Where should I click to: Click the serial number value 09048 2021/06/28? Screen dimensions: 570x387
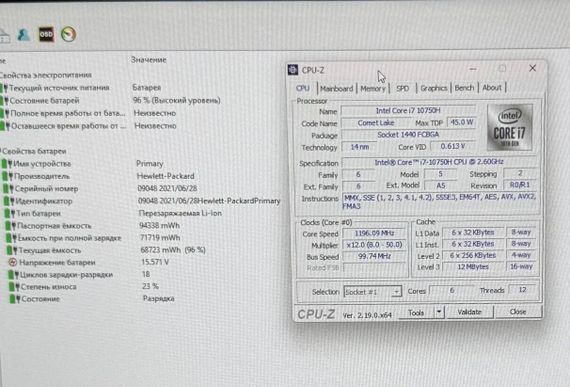(167, 189)
